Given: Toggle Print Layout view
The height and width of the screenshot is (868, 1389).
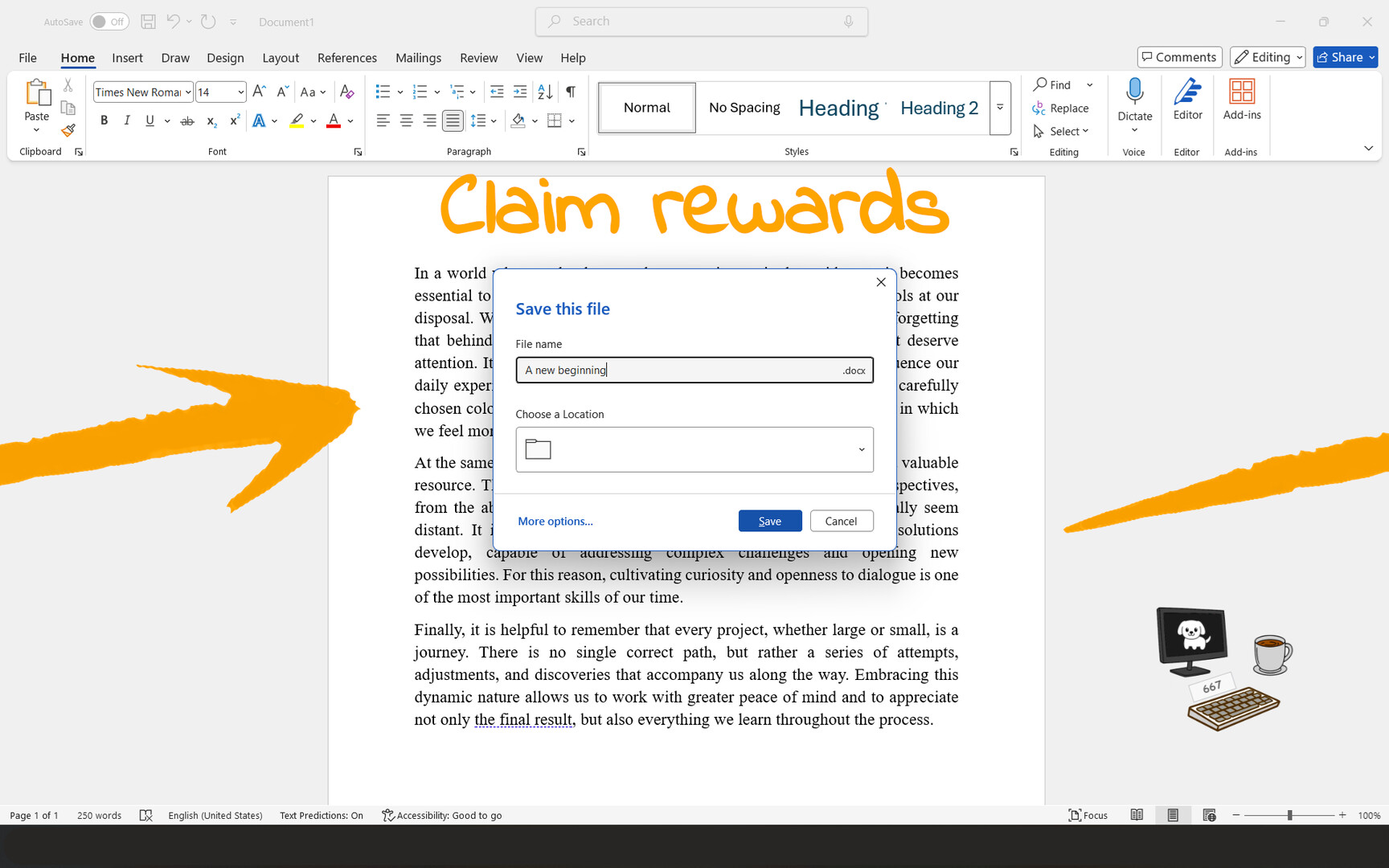Looking at the screenshot, I should click(1173, 815).
